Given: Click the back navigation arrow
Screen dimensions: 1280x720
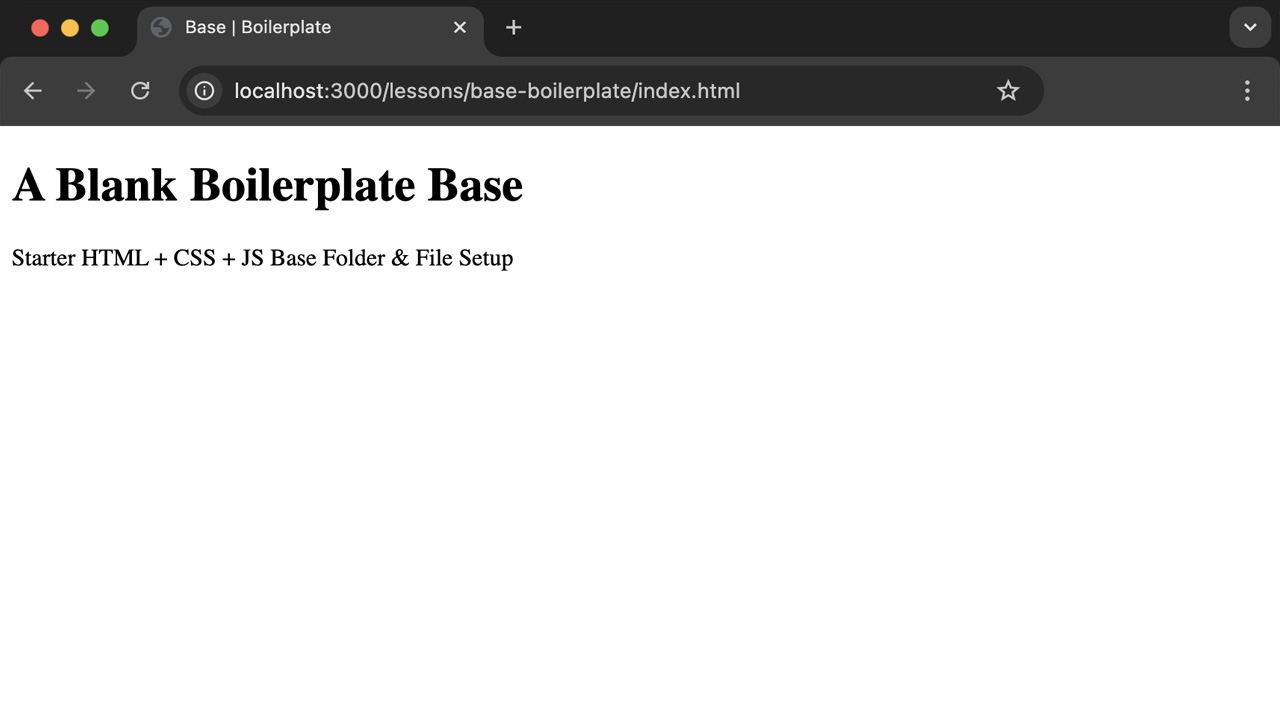Looking at the screenshot, I should [32, 90].
